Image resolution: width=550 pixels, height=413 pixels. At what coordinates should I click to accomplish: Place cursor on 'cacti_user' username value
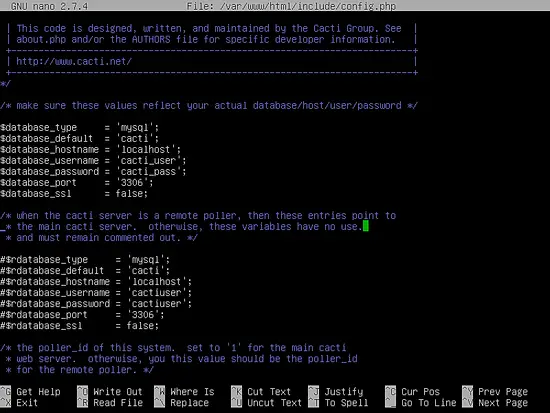click(x=148, y=160)
